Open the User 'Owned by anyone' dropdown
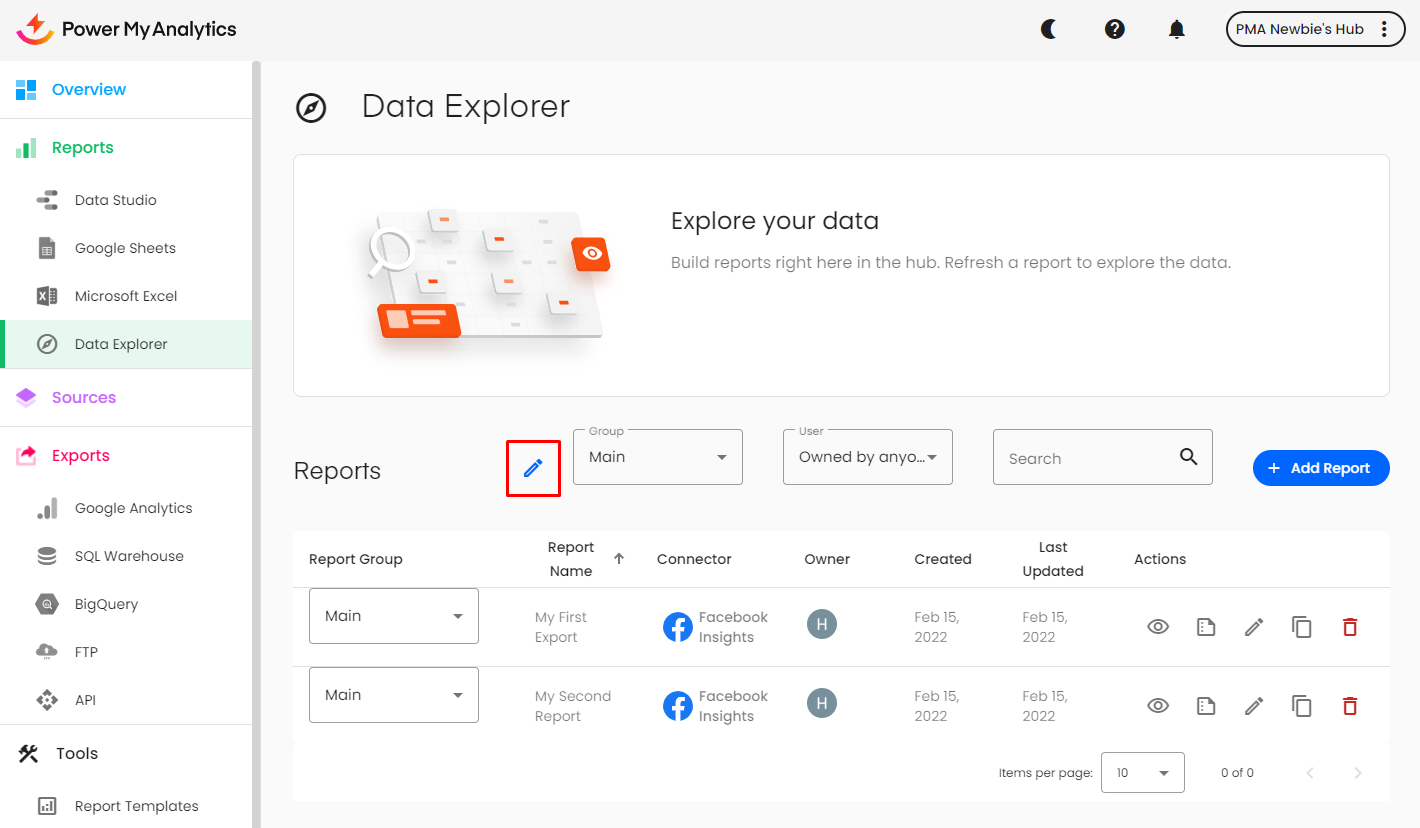Screen dimensions: 1420x828 coord(868,457)
